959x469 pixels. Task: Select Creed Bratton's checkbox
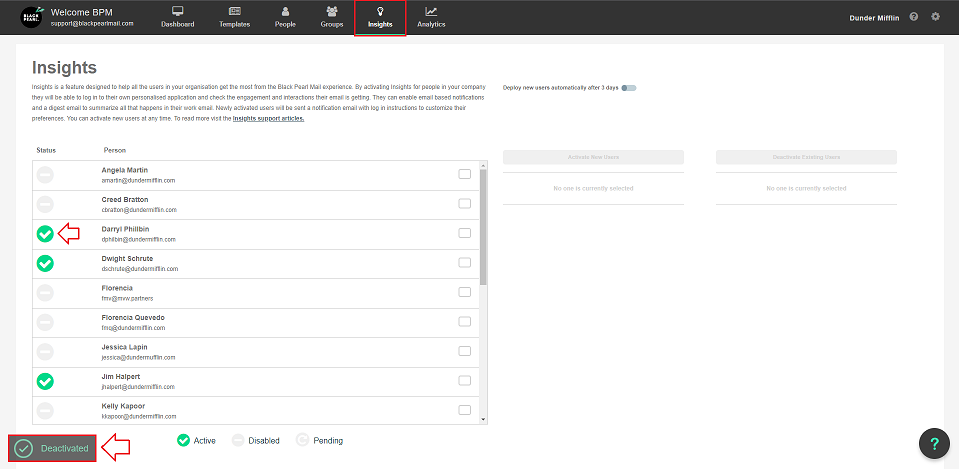pyautogui.click(x=464, y=204)
